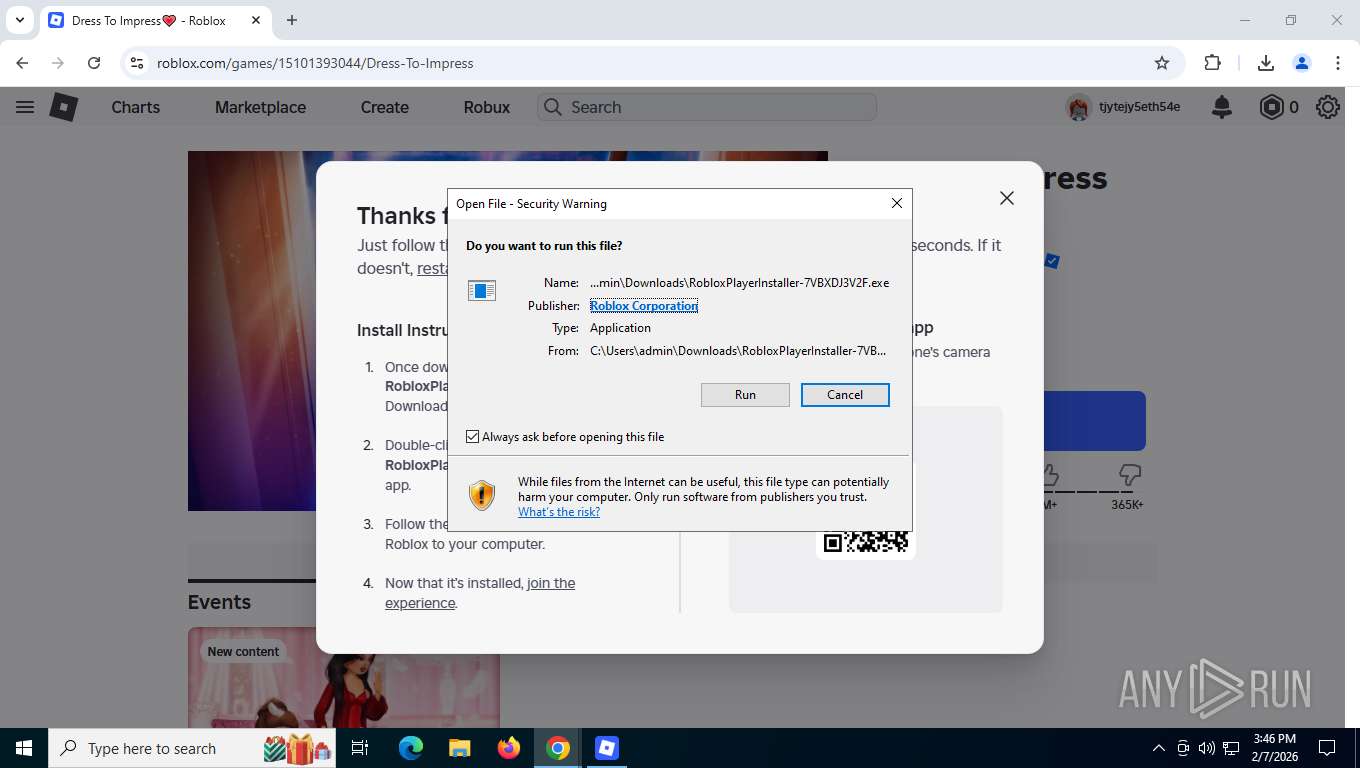The image size is (1360, 768).
Task: Open Chrome extensions menu
Action: click(1213, 63)
